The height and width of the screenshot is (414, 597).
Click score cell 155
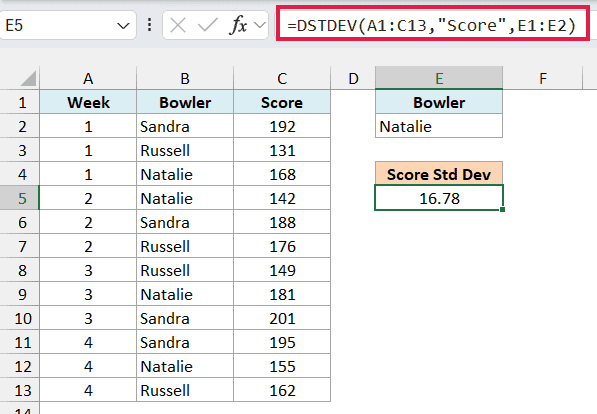282,366
